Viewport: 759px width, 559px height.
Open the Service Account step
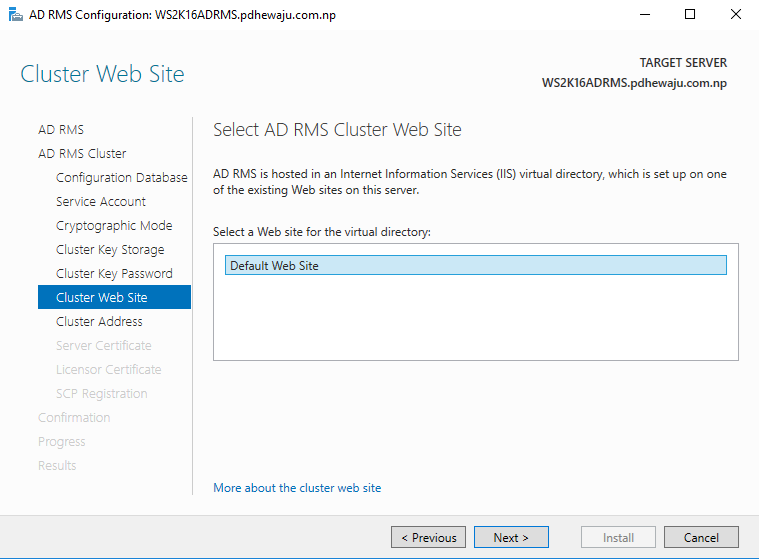pos(101,201)
